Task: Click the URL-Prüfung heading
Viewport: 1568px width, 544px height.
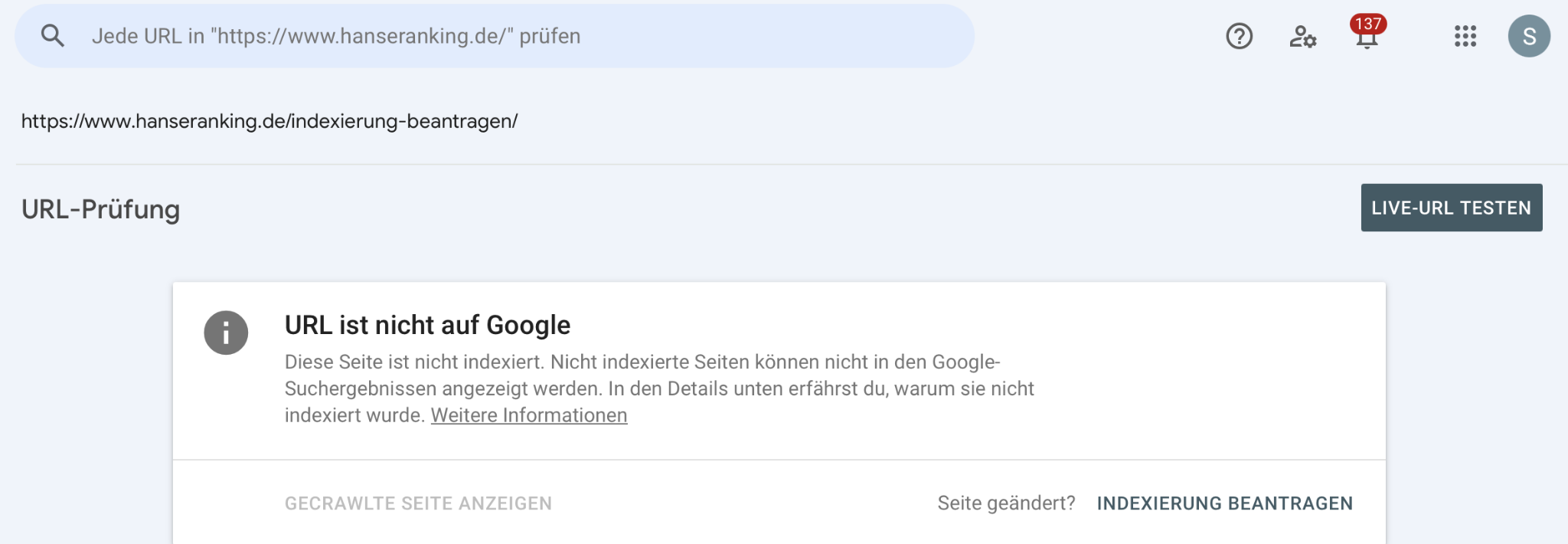Action: click(100, 209)
